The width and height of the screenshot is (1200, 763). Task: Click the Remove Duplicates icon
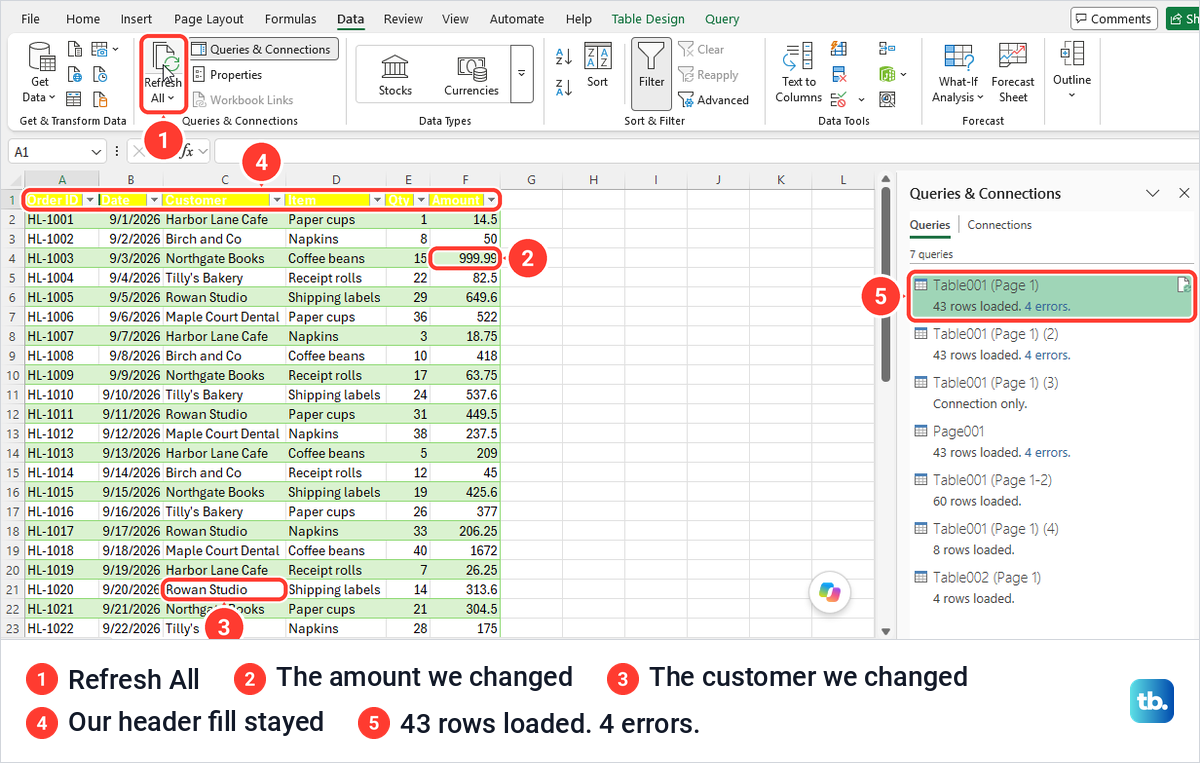(839, 74)
